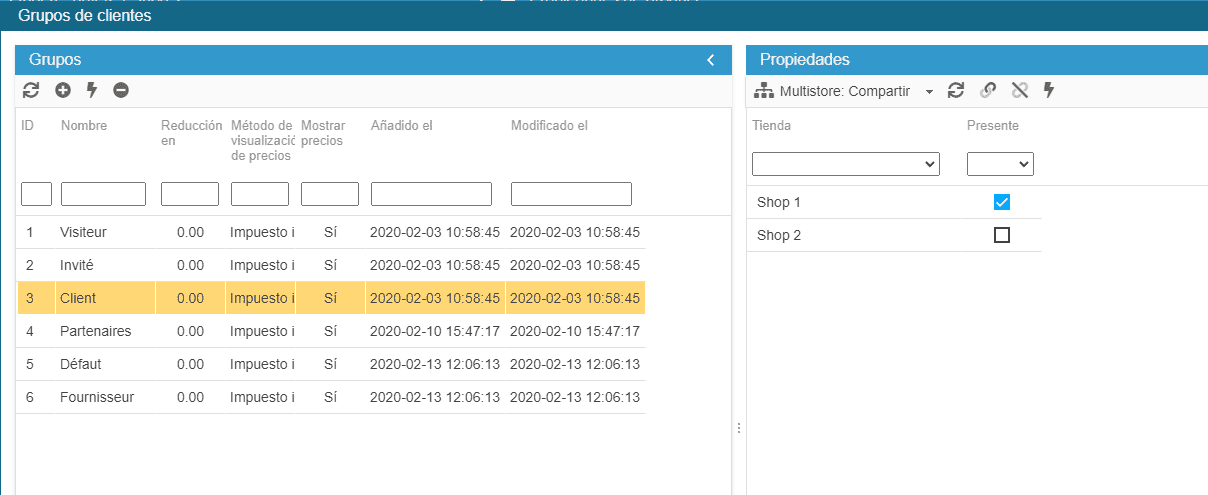
Task: Click the Añadido el filter field
Action: tap(431, 194)
